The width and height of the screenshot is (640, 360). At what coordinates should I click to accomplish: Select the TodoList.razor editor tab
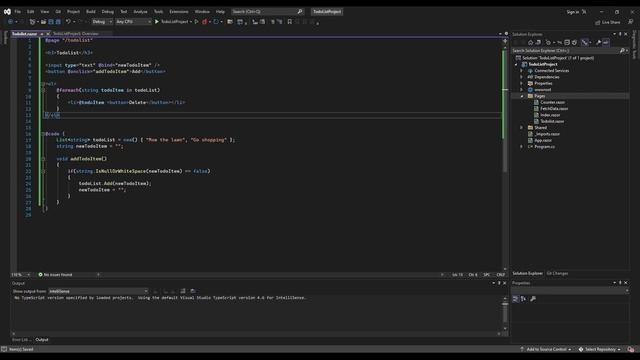(x=24, y=34)
